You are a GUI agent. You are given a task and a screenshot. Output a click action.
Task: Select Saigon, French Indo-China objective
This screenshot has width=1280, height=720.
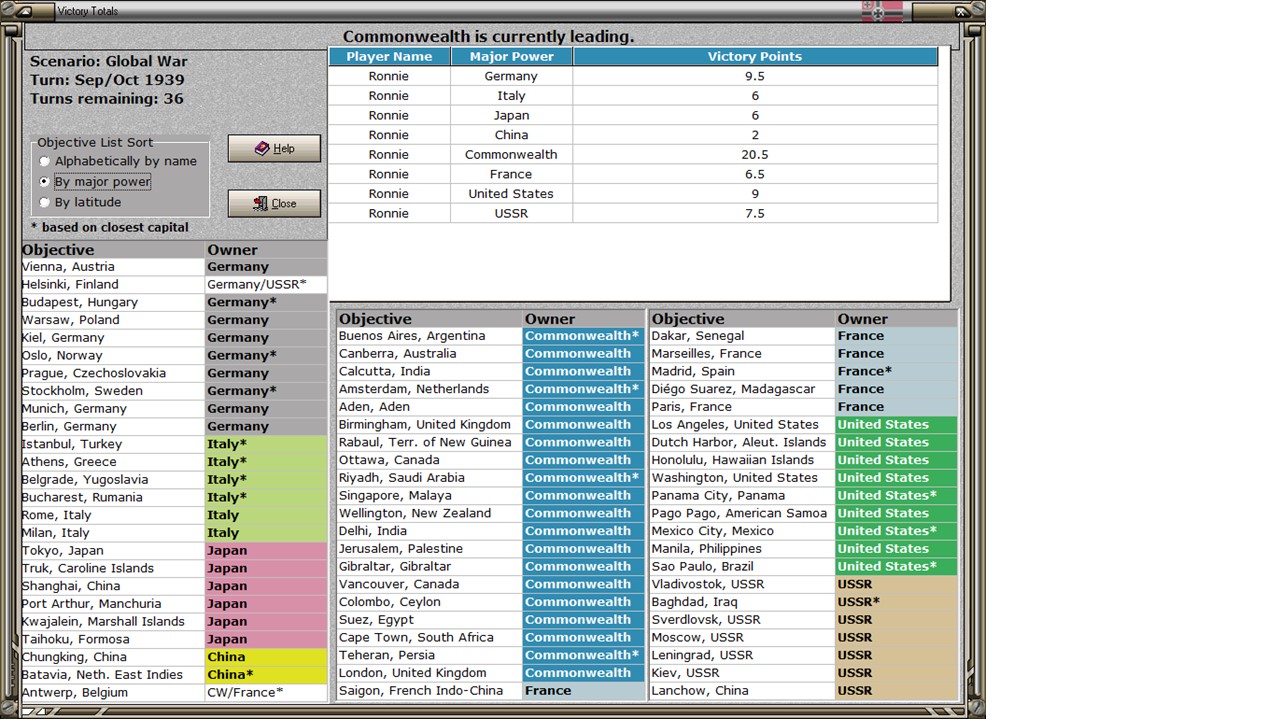[429, 691]
